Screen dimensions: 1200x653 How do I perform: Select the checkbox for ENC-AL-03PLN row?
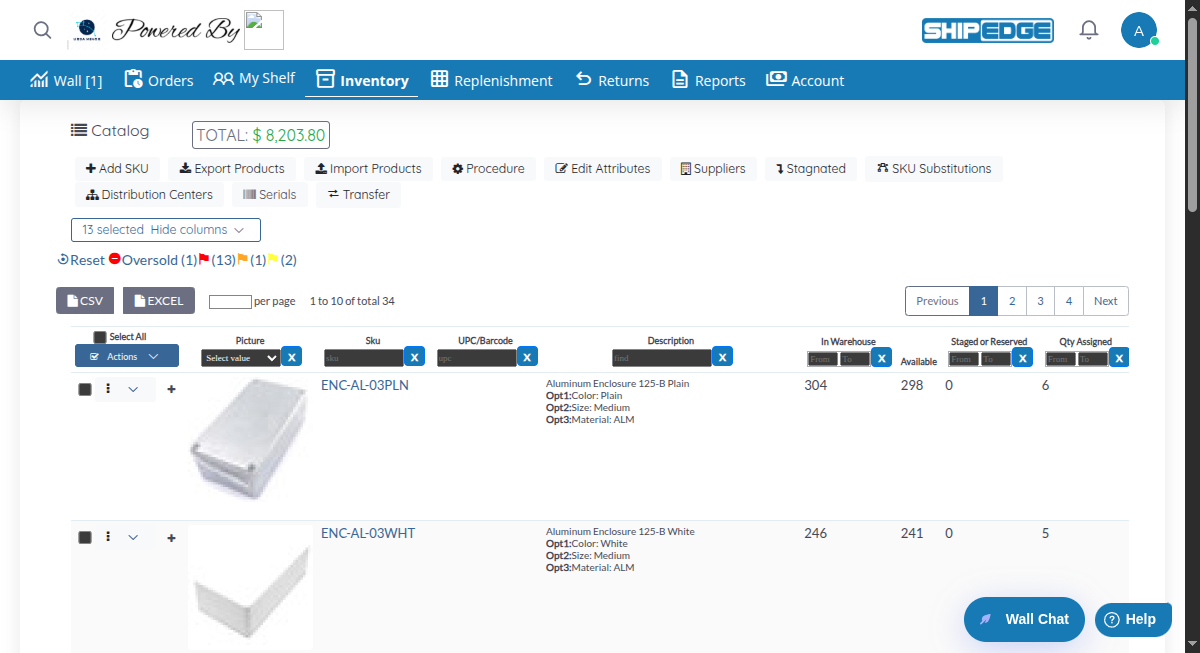tap(85, 389)
